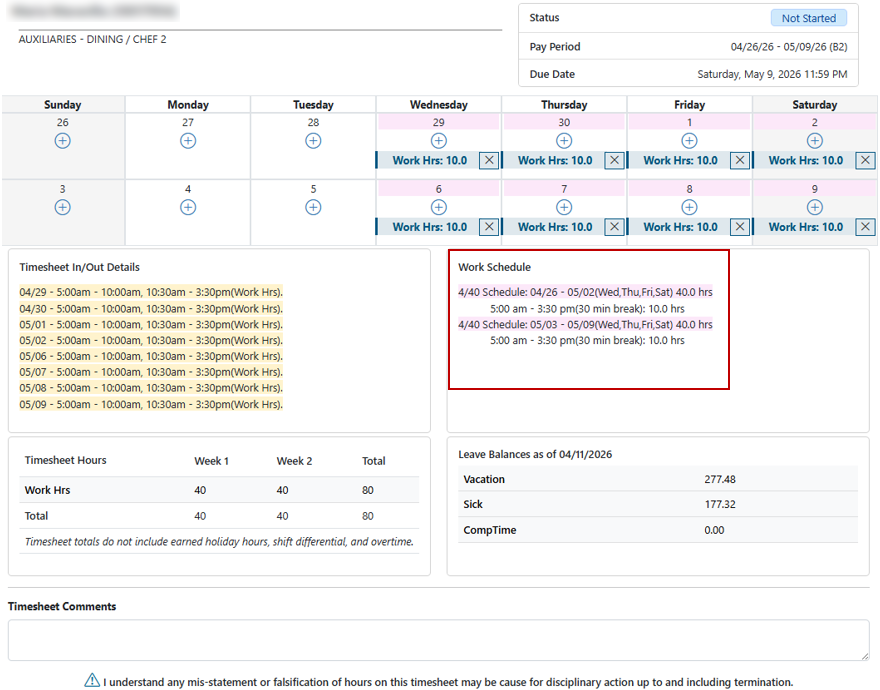Open Work Hrs: 10.0 entry on Saturday 9
This screenshot has width=880, height=690.
(806, 227)
